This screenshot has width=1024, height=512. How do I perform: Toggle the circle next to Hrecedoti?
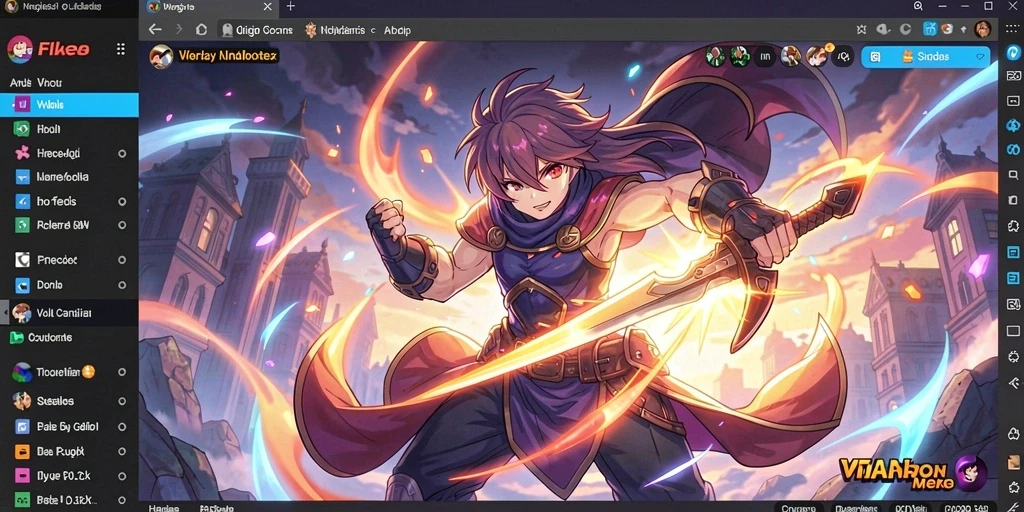(122, 153)
